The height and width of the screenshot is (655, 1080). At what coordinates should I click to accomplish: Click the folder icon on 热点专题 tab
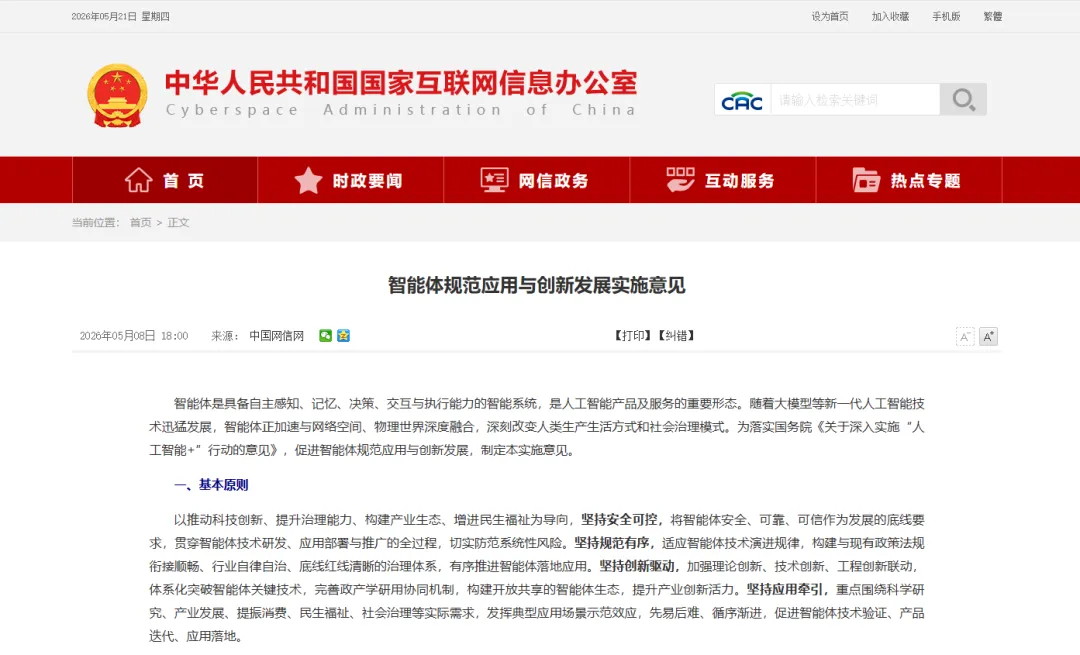(866, 180)
